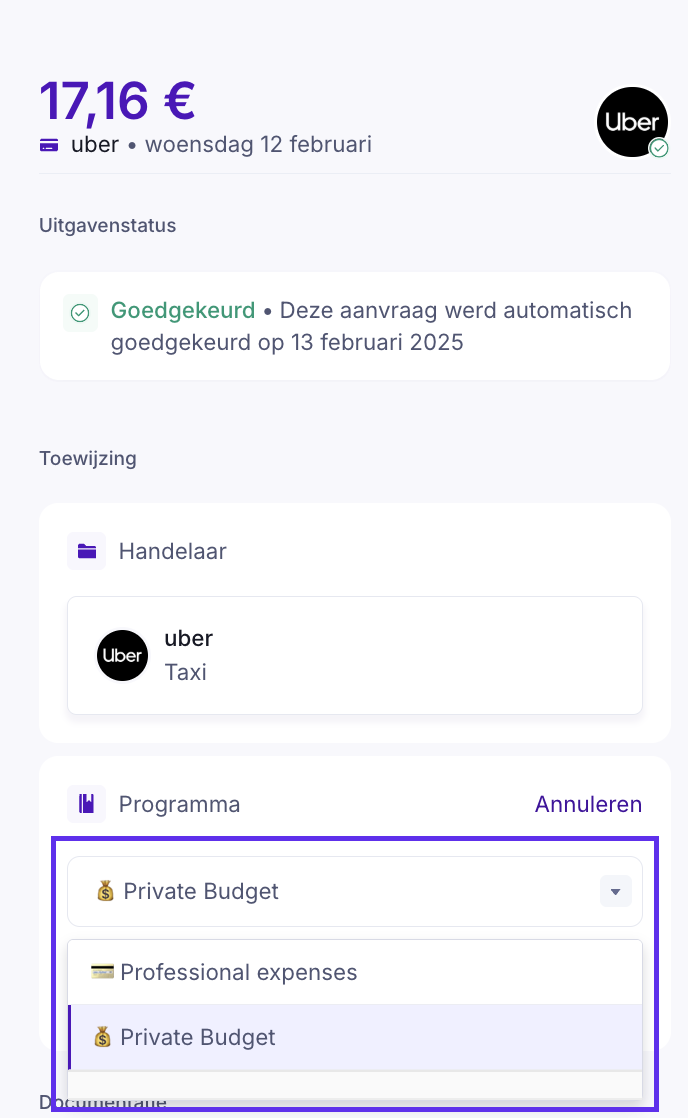
Task: Click the money bag icon in selected field
Action: (105, 891)
